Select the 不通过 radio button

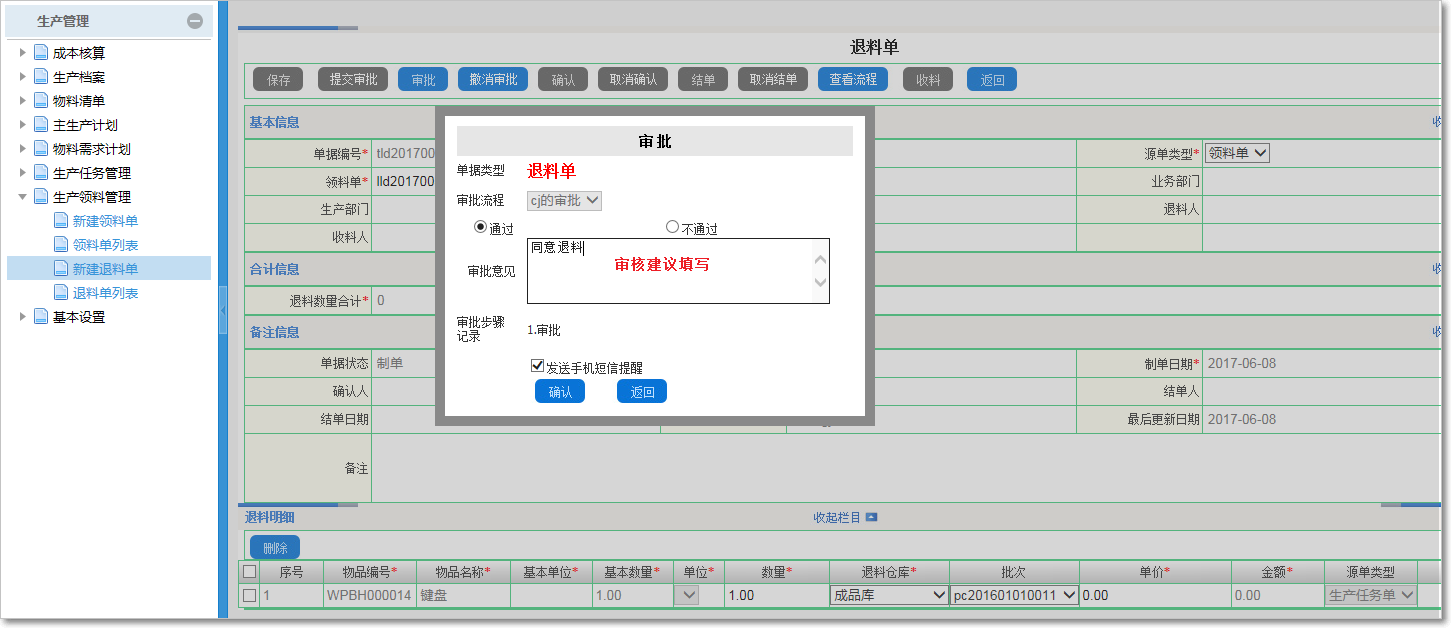(670, 227)
